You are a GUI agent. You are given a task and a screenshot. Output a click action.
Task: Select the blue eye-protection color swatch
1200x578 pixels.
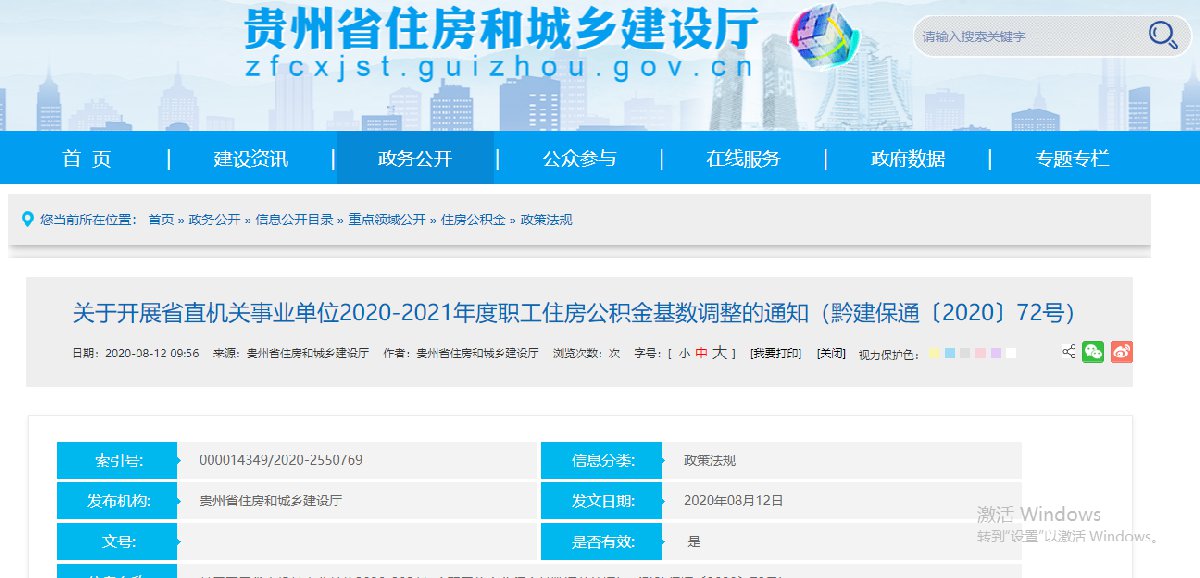point(949,354)
